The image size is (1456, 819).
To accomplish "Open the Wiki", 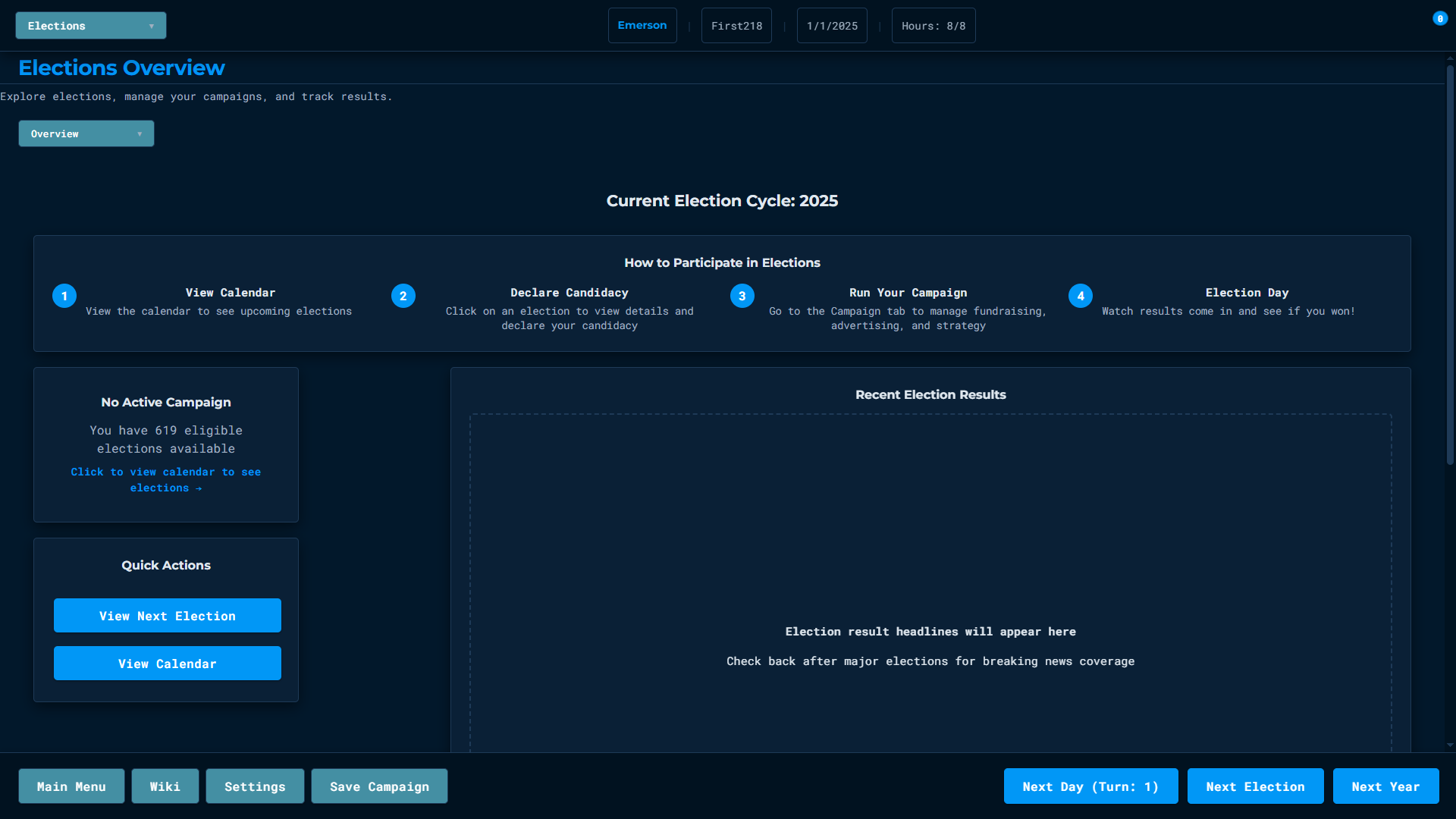I will point(165,786).
